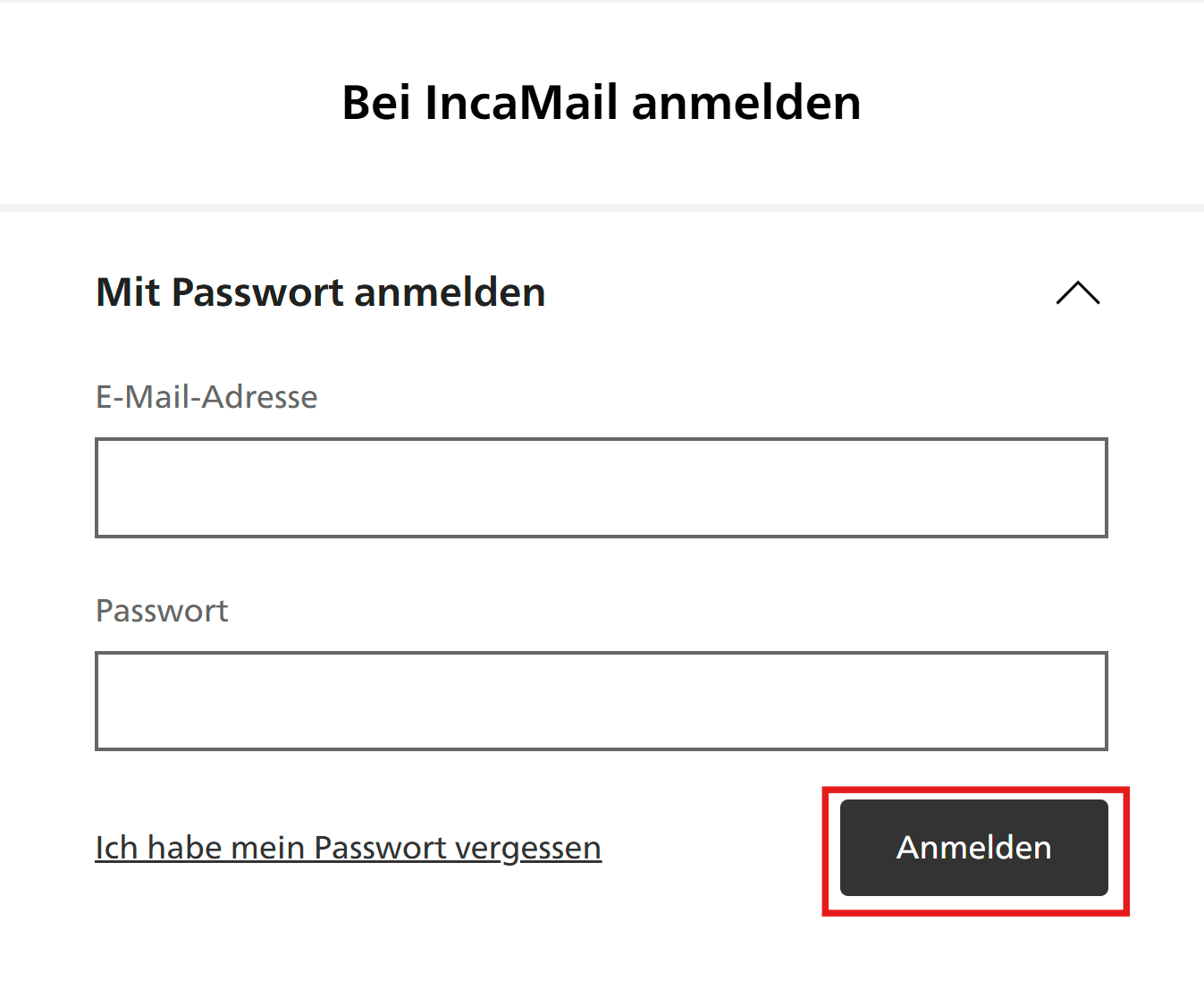Click Anmelden to sign in

click(x=973, y=848)
